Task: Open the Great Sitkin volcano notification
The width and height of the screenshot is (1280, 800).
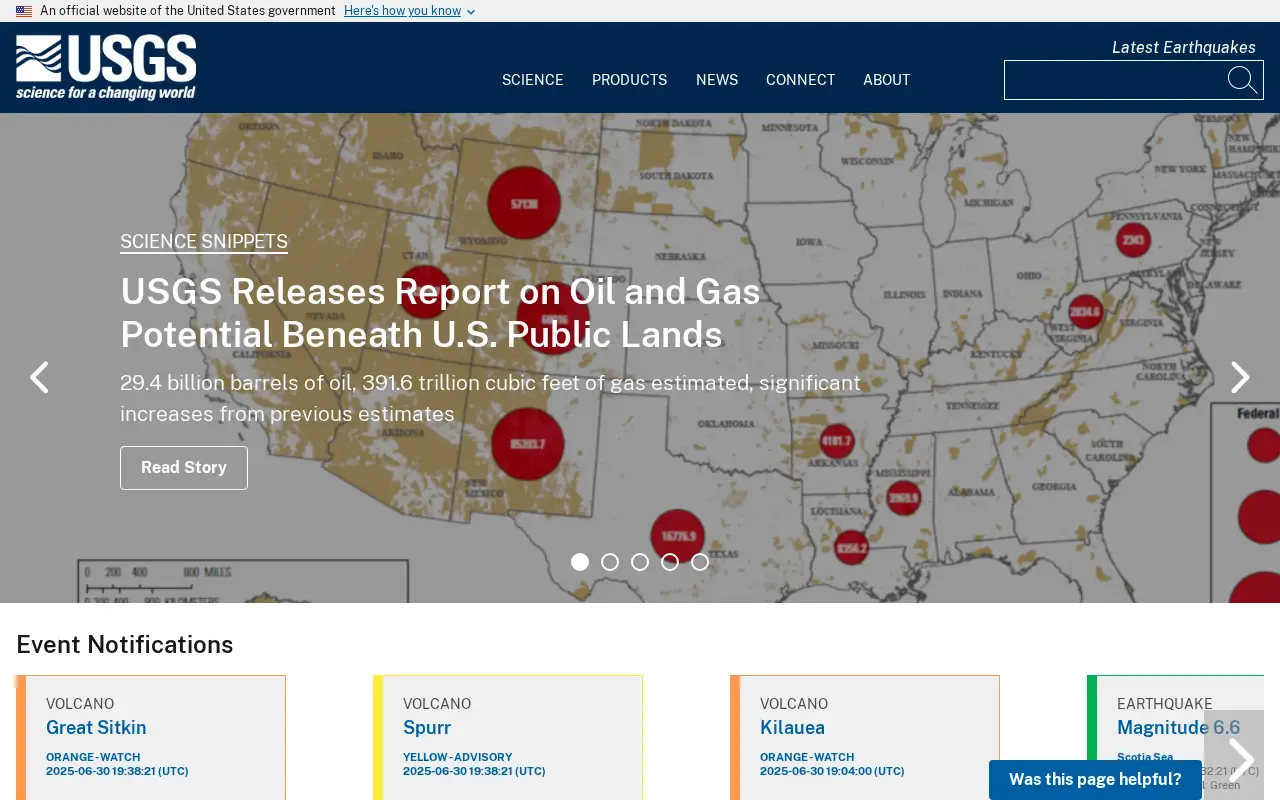Action: tap(96, 728)
